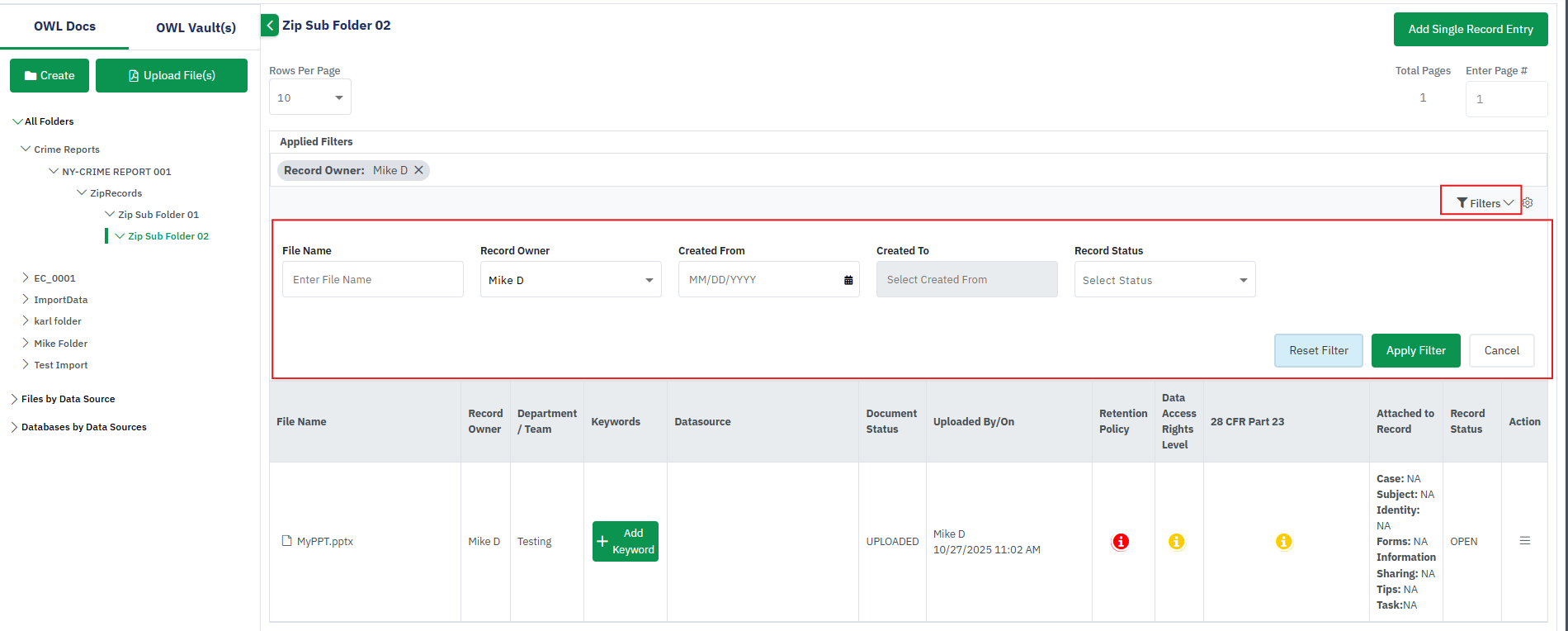Switch to the OWL Docs tab
Screen dimensions: 1568x631
tap(64, 26)
